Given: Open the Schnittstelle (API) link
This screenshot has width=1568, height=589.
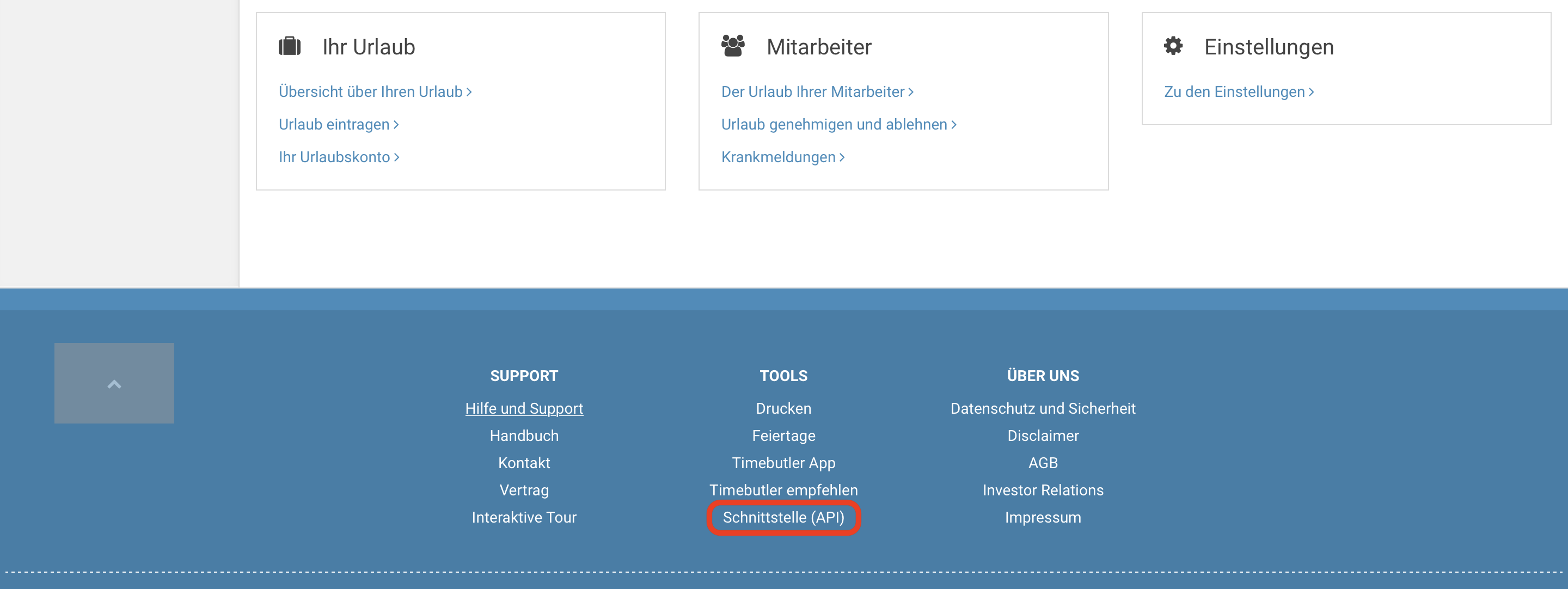Looking at the screenshot, I should [x=783, y=517].
